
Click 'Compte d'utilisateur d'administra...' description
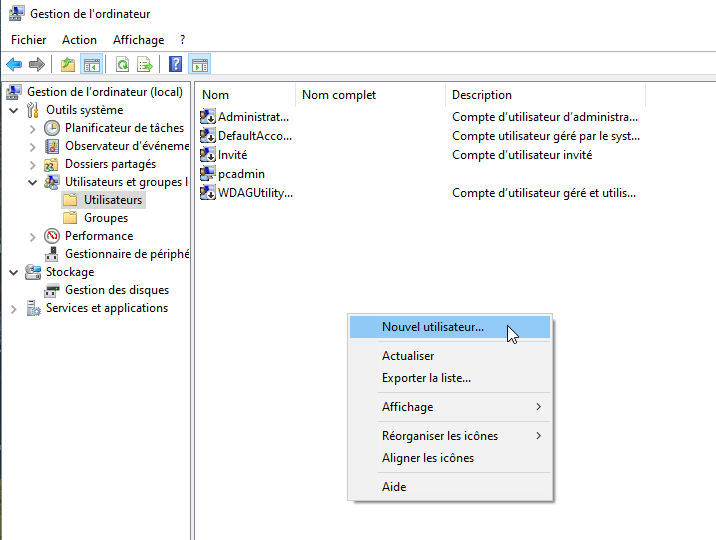[545, 117]
